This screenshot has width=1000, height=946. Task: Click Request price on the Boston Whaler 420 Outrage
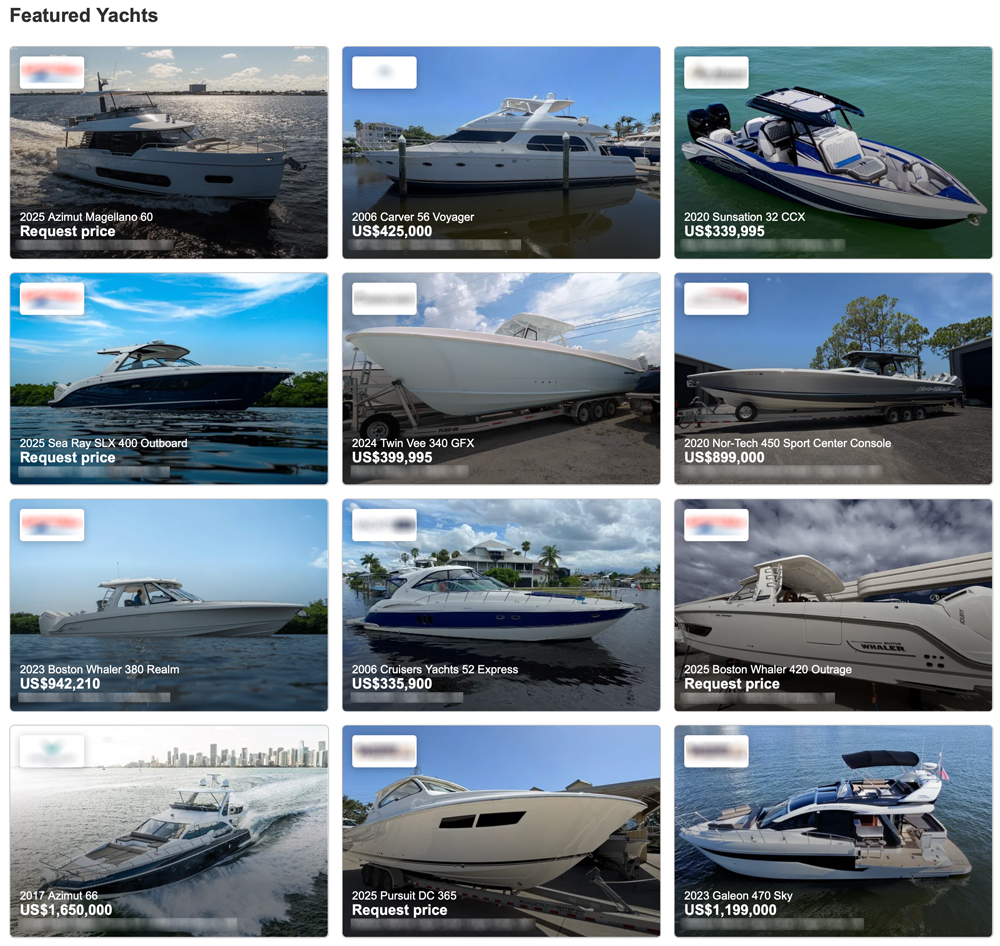732,684
